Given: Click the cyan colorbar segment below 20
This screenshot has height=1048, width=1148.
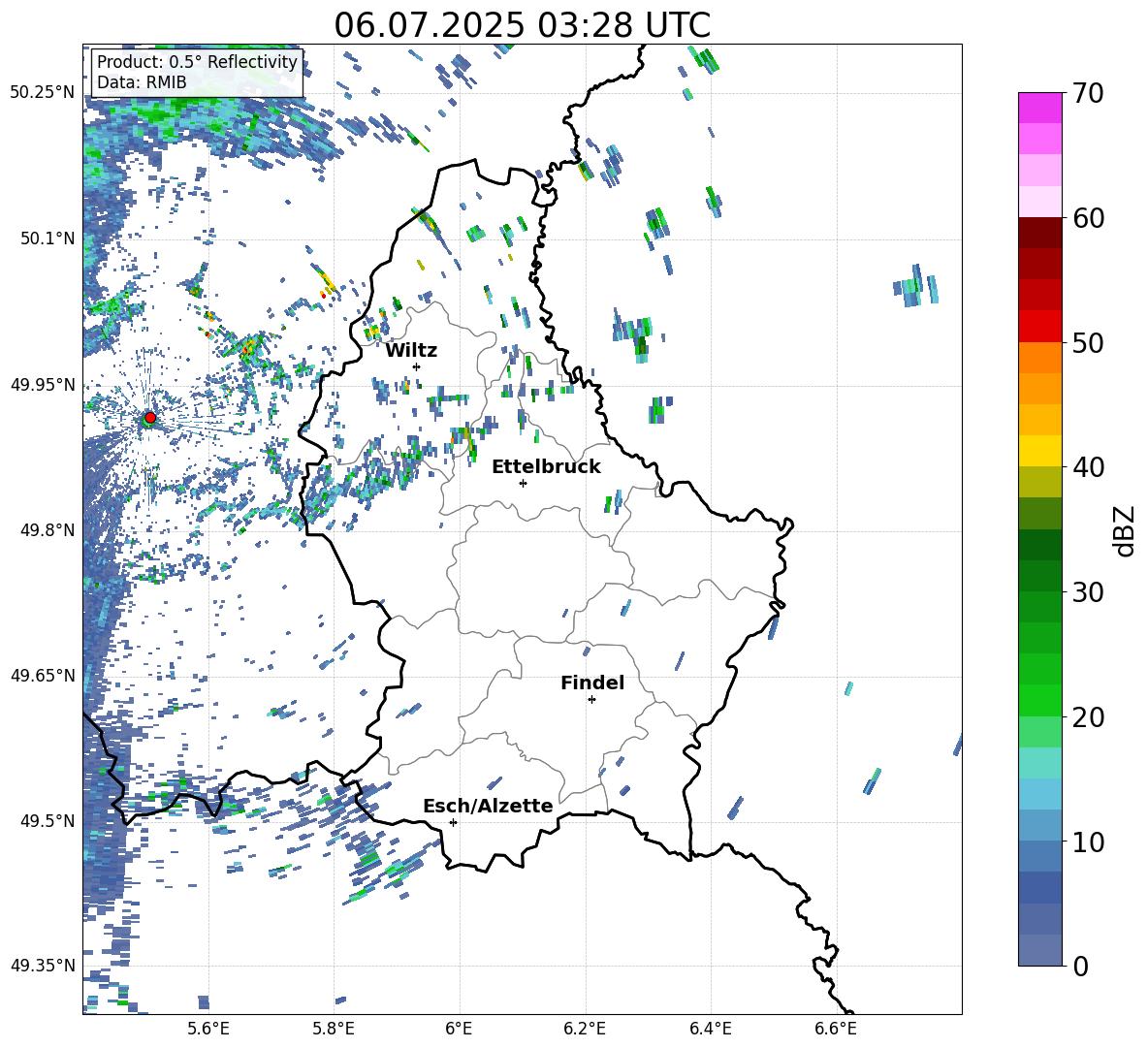Looking at the screenshot, I should tap(1039, 763).
